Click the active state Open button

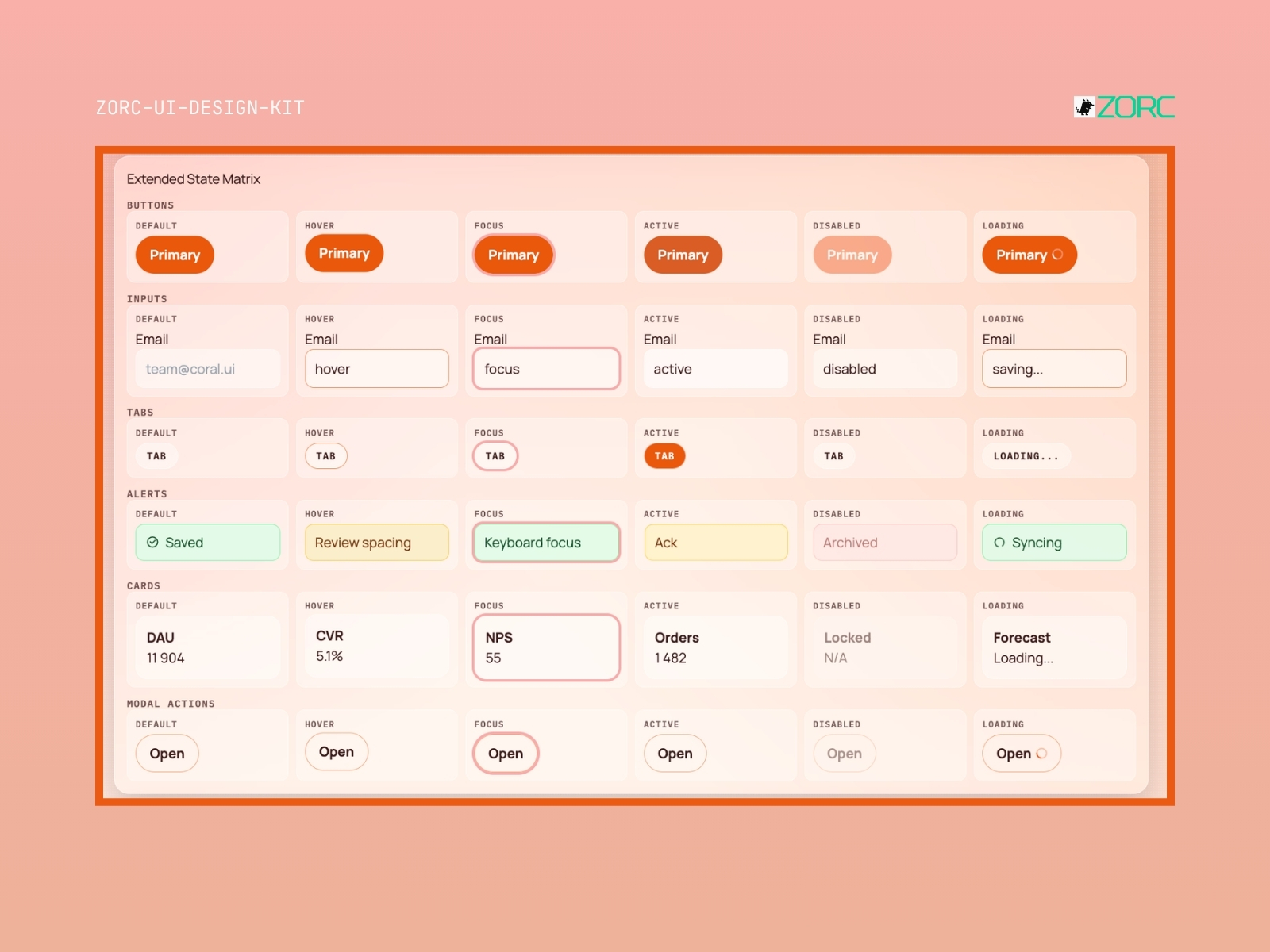[x=675, y=754]
